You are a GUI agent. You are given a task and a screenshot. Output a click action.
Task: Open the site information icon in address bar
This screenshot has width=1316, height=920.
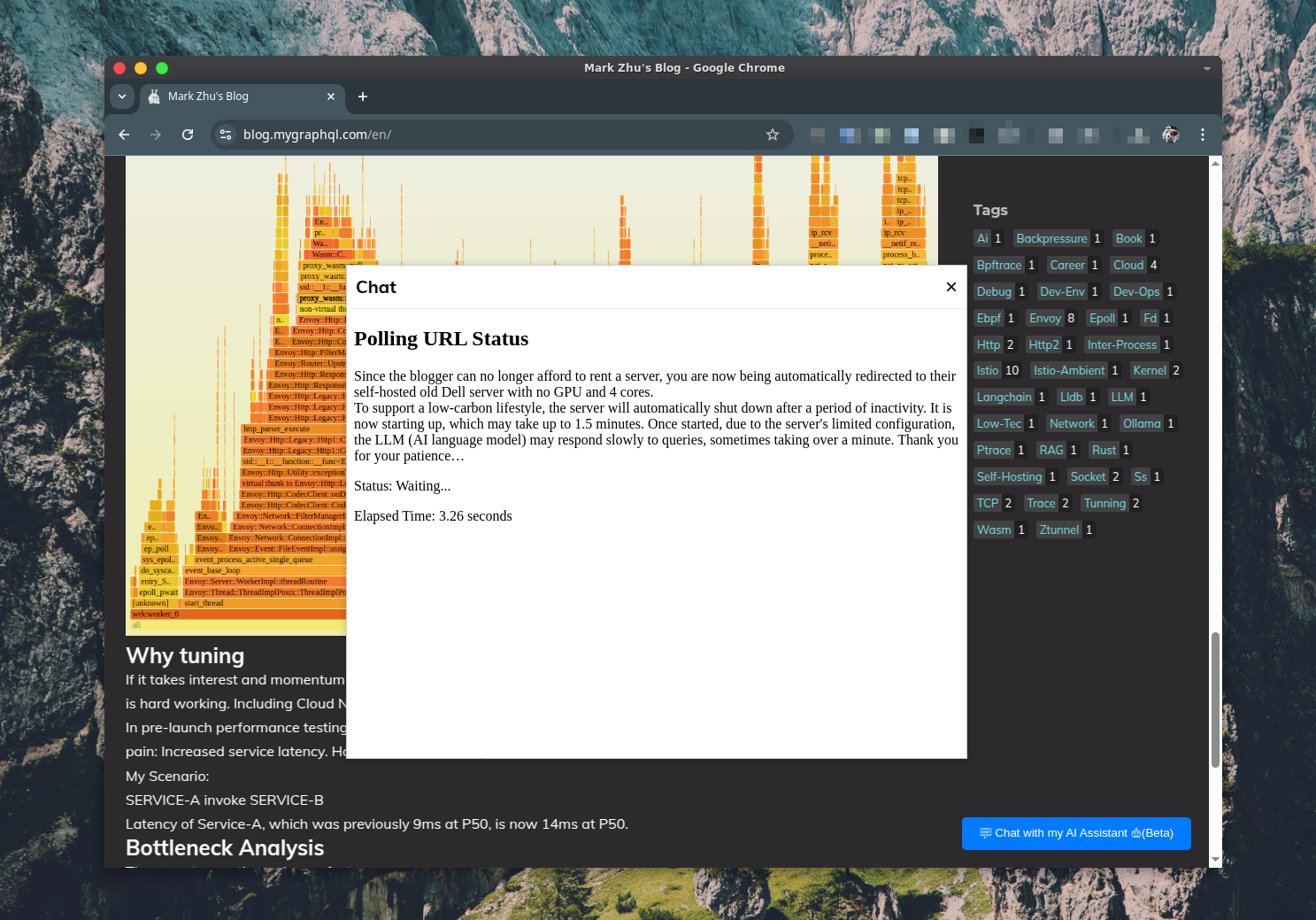click(226, 135)
